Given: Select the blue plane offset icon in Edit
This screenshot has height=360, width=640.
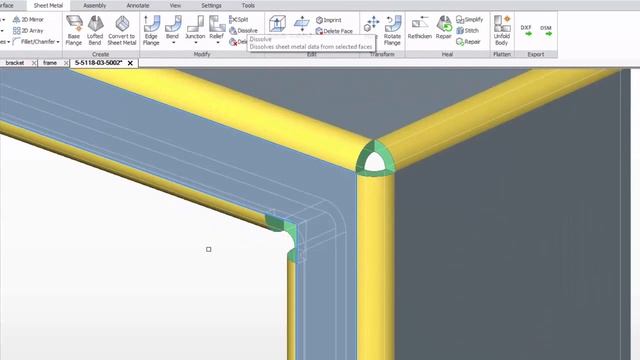Looking at the screenshot, I should tap(302, 24).
